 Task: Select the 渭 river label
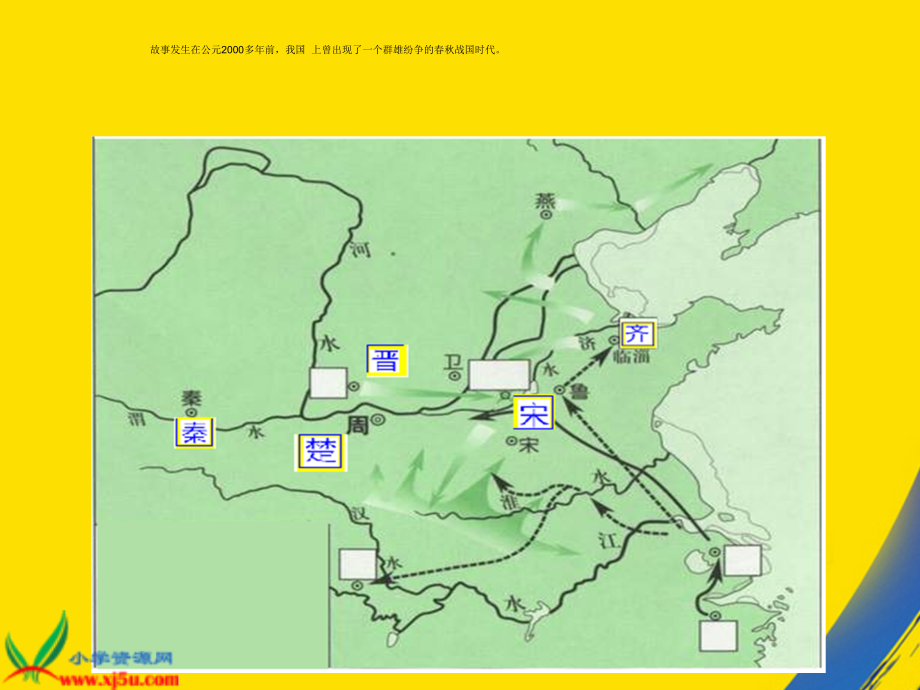click(x=137, y=418)
